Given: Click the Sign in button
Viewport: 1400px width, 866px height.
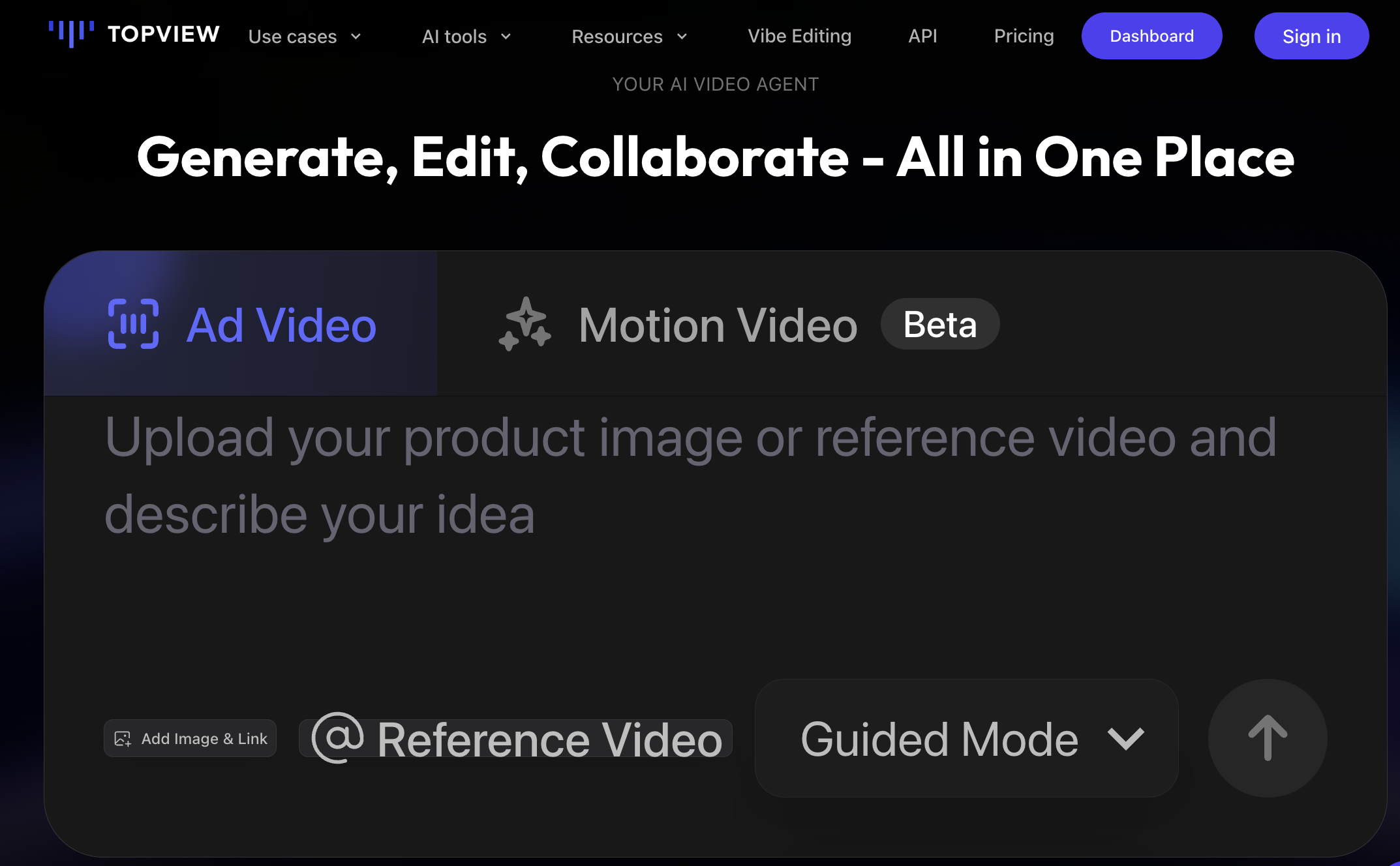Looking at the screenshot, I should click(x=1311, y=36).
